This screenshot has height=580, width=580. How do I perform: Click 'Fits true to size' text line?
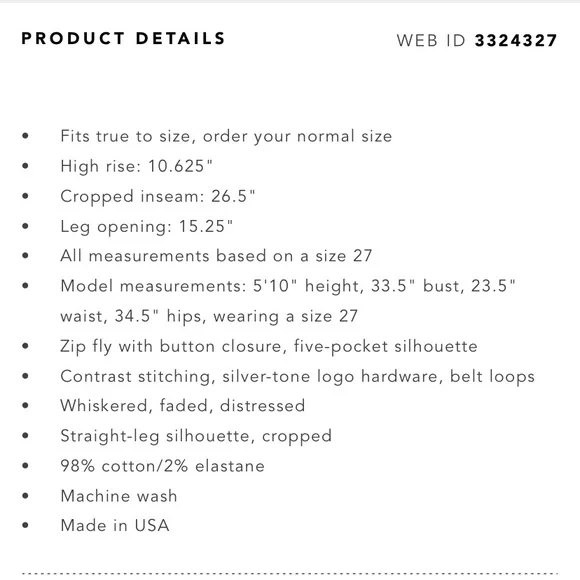pyautogui.click(x=226, y=136)
